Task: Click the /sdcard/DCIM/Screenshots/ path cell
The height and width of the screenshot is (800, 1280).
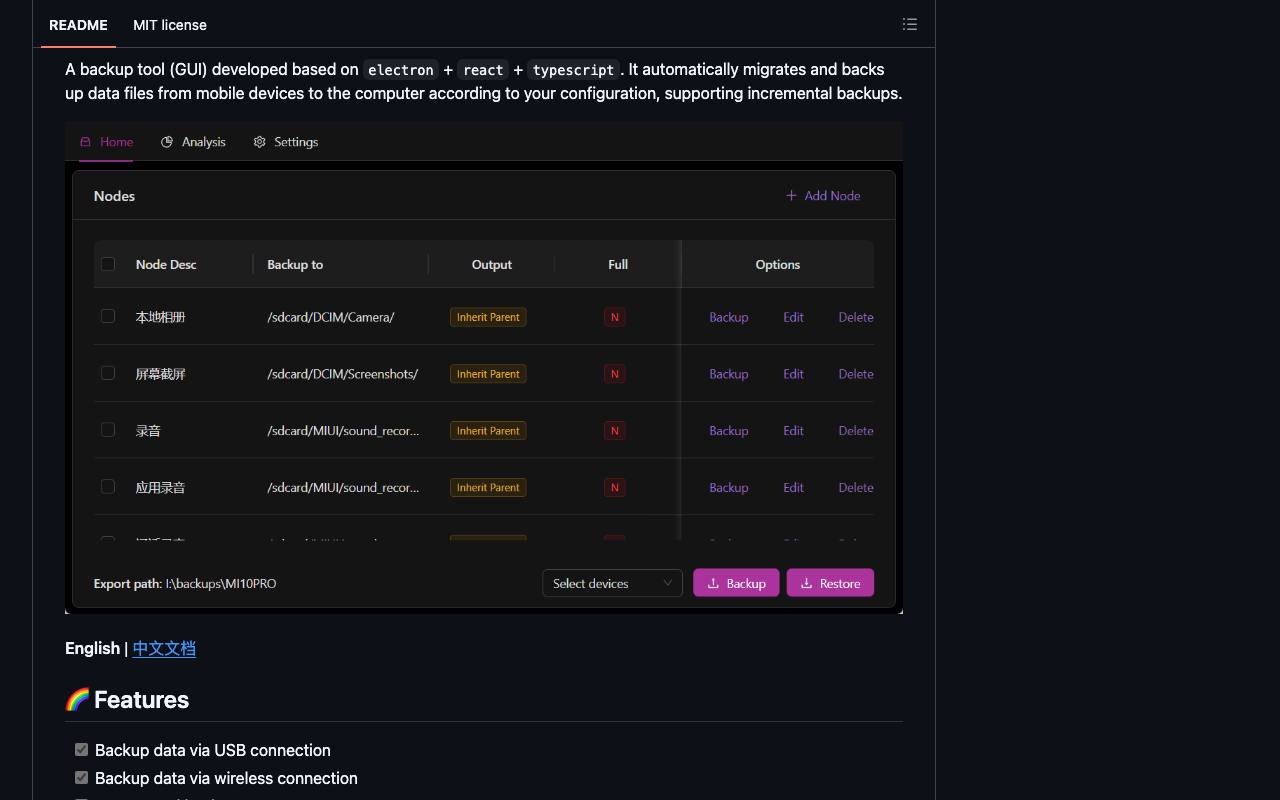Action: (342, 374)
